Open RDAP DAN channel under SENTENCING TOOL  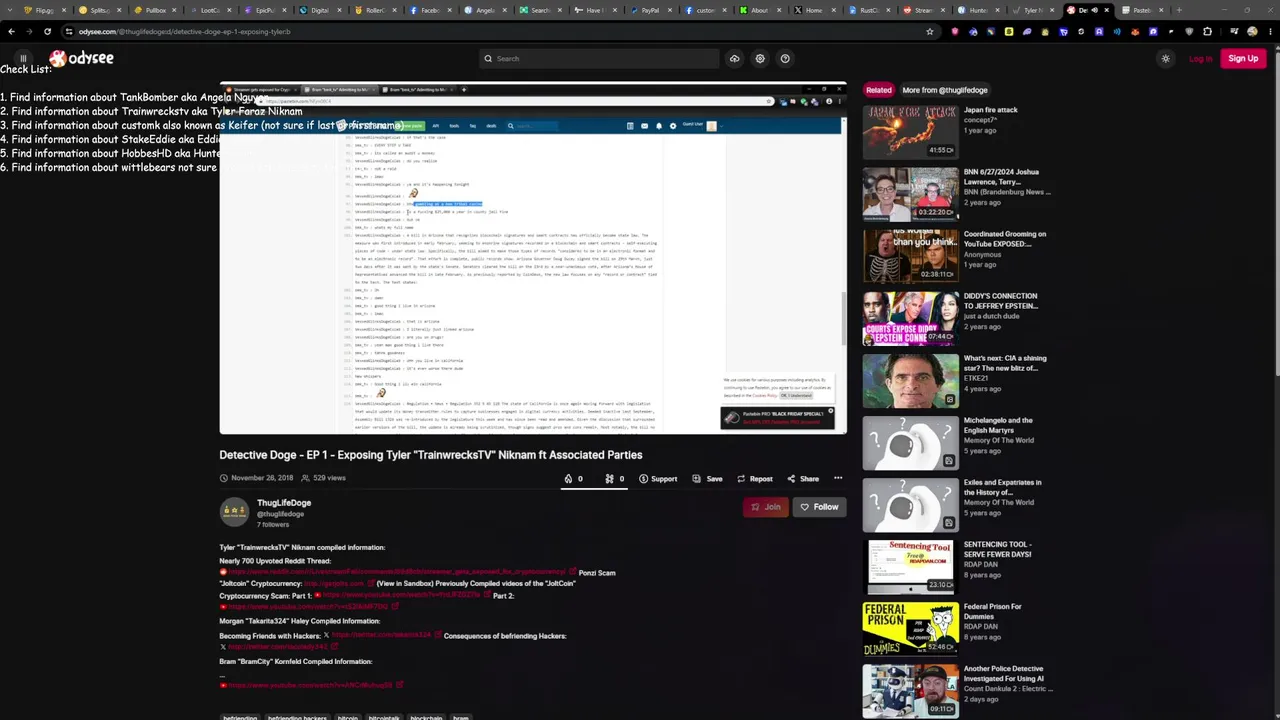tap(982, 565)
